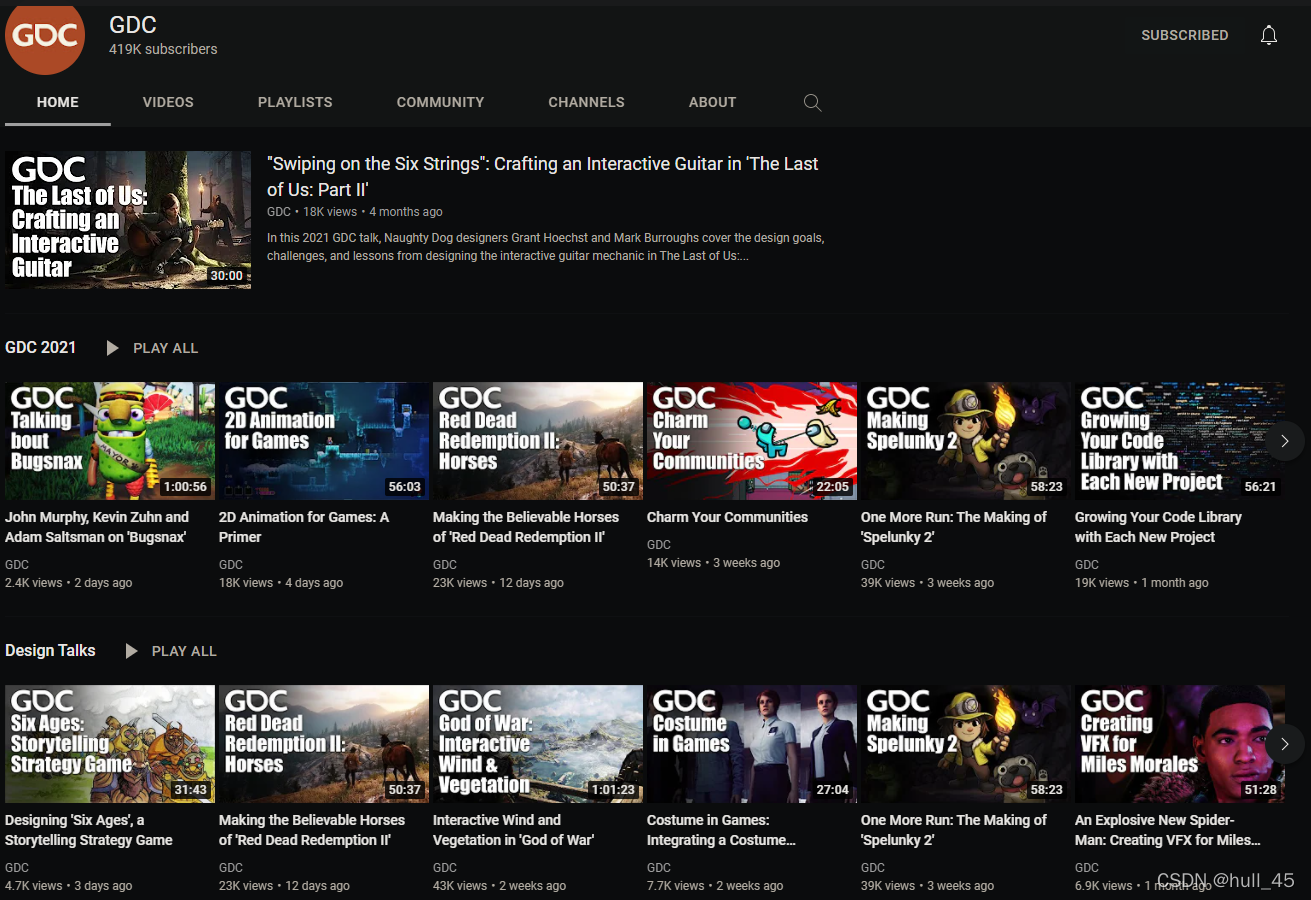1311x900 pixels.
Task: Click '4.7K views • 3 days ago' text
Action: coord(68,886)
